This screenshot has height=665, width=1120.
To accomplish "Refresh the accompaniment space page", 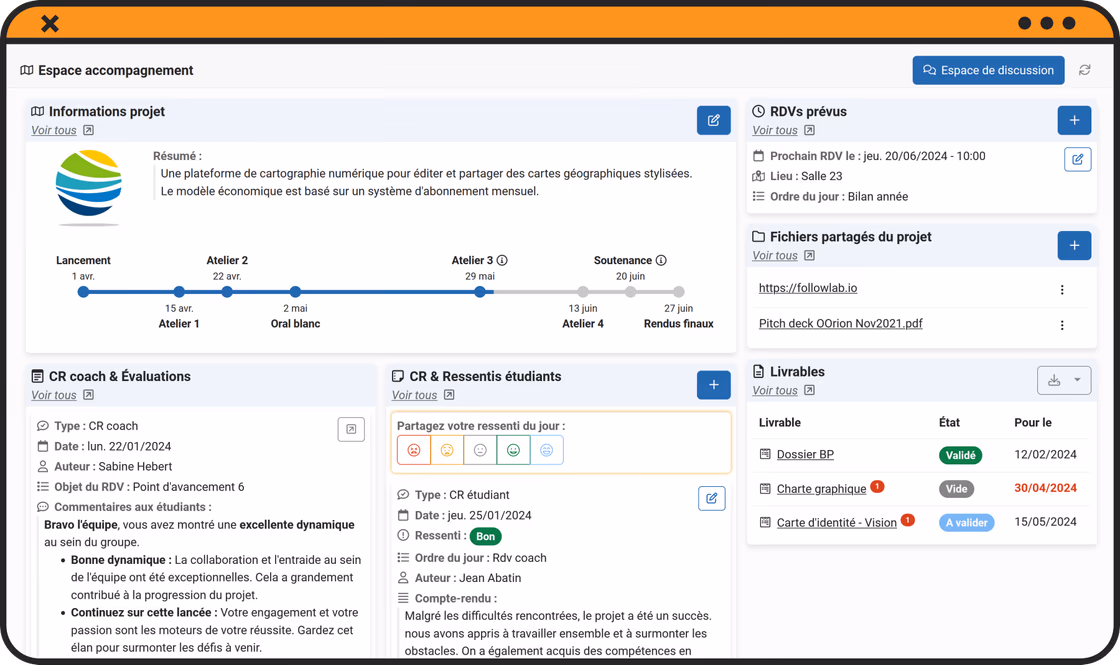I will coord(1084,70).
